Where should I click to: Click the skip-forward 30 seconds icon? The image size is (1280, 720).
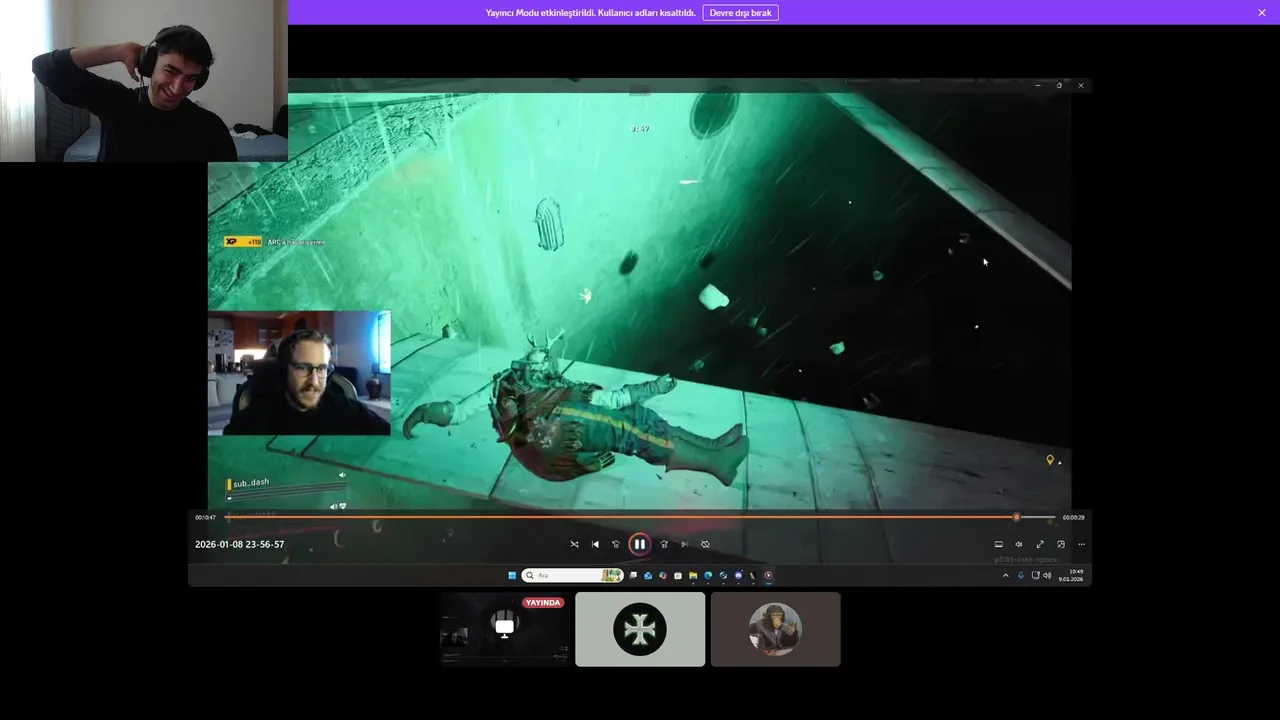(664, 544)
